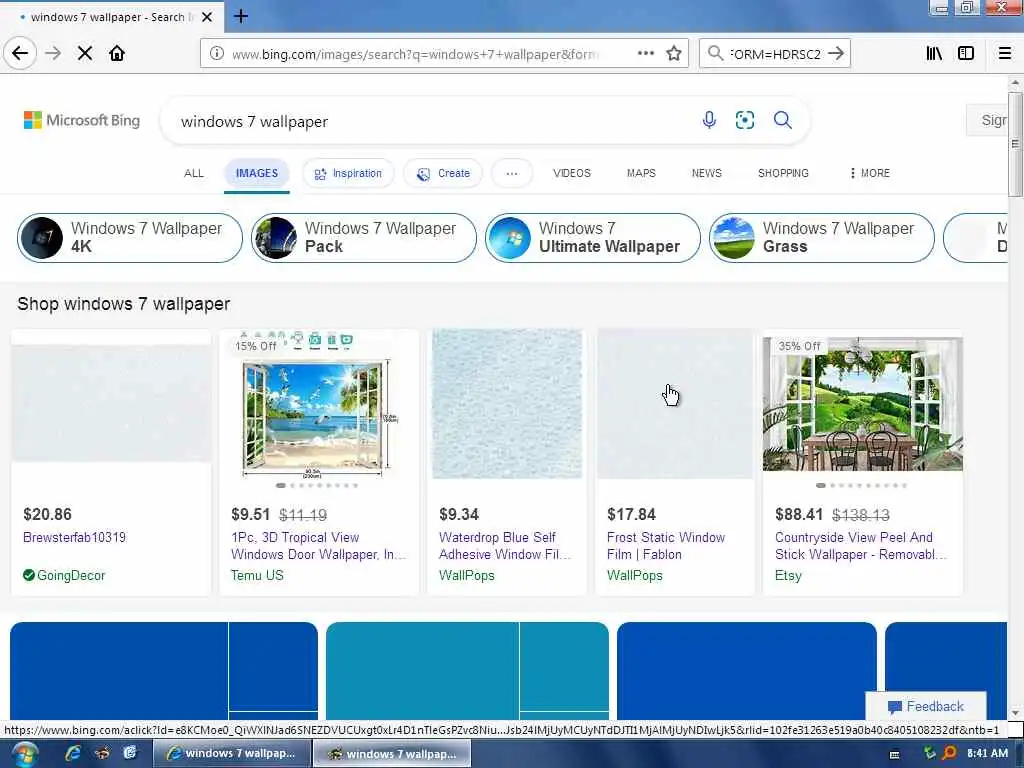The image size is (1024, 768).
Task: Open the Brewsterfab10319 product link
Action: pyautogui.click(x=74, y=537)
